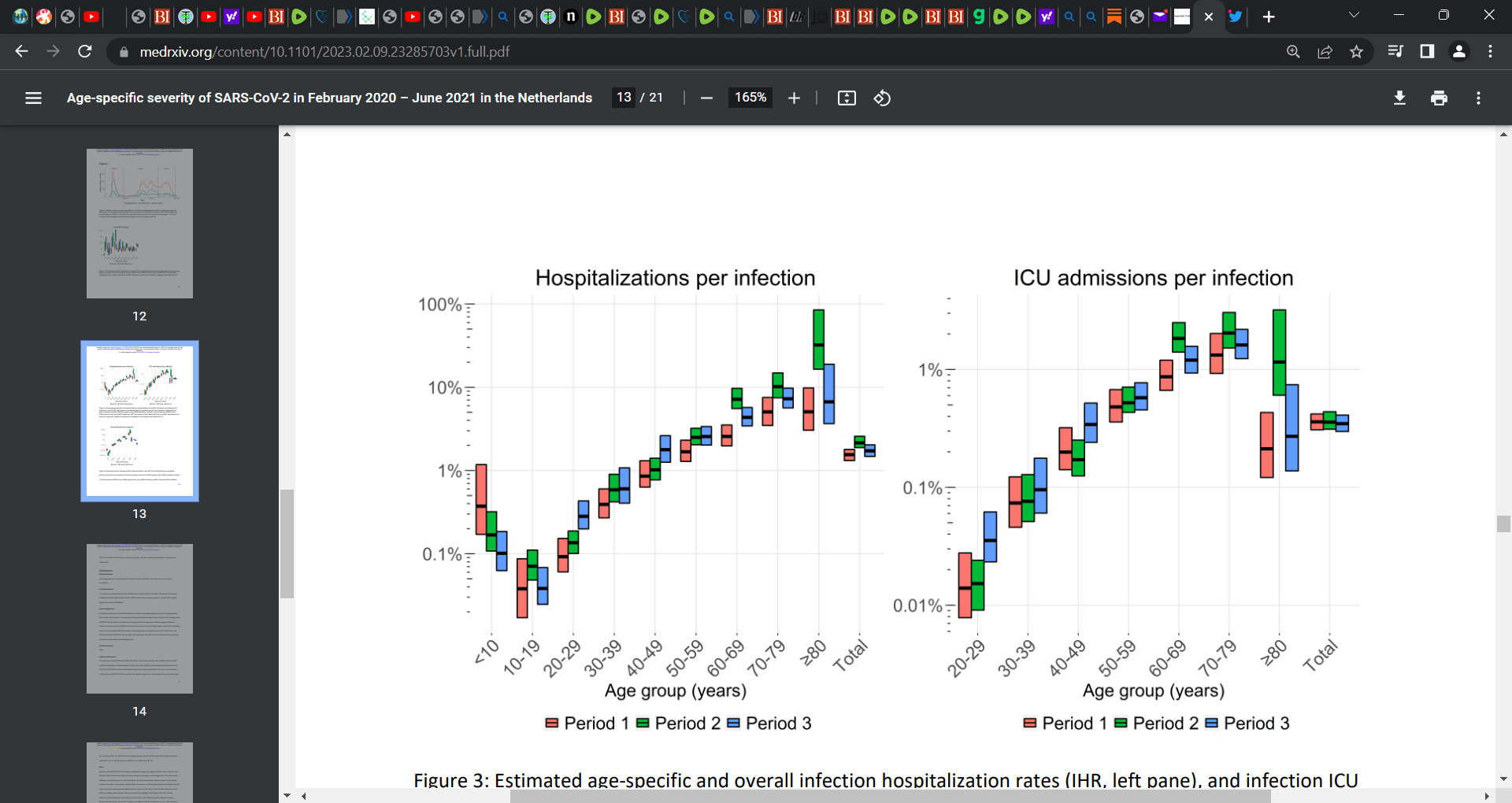Bookmark this page with the star icon
The image size is (1512, 803).
pos(1356,51)
